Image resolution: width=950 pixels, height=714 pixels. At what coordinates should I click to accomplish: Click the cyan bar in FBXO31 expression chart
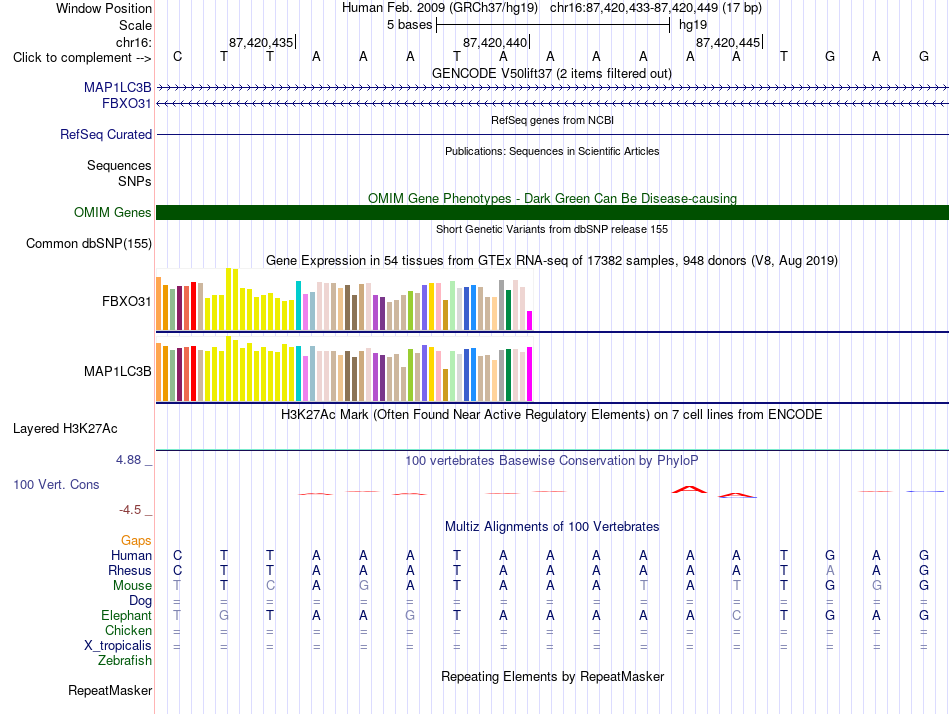(298, 305)
